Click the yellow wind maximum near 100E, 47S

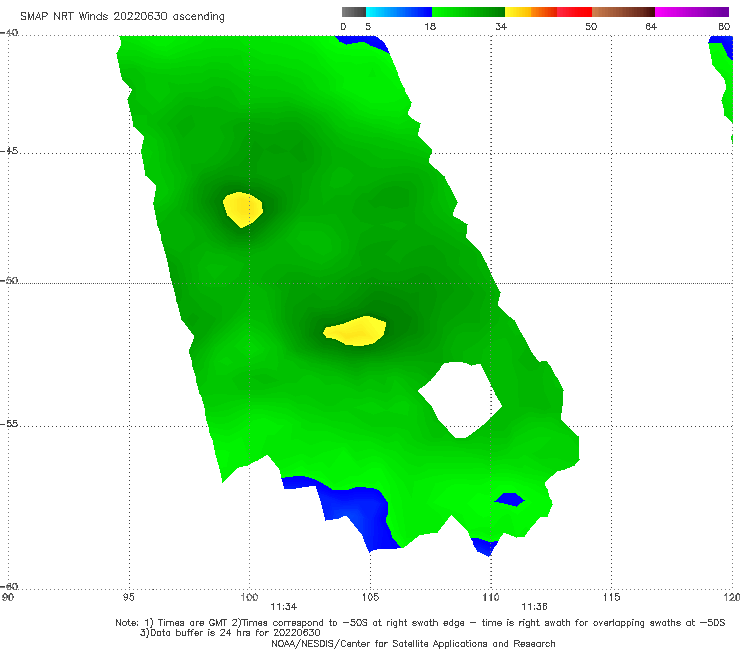coord(243,209)
